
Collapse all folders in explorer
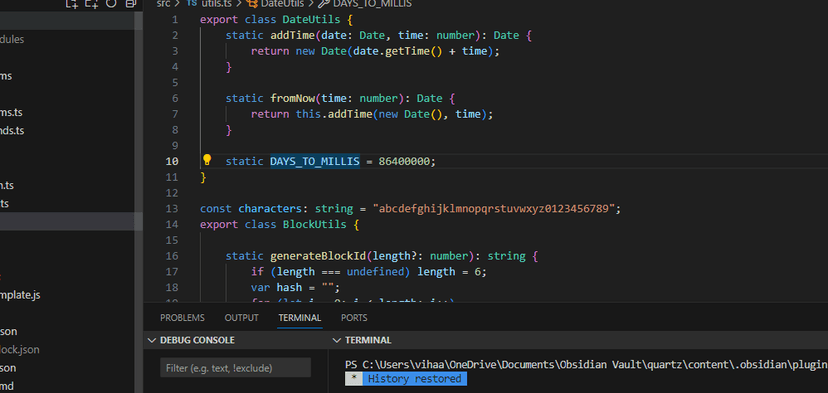(x=130, y=4)
